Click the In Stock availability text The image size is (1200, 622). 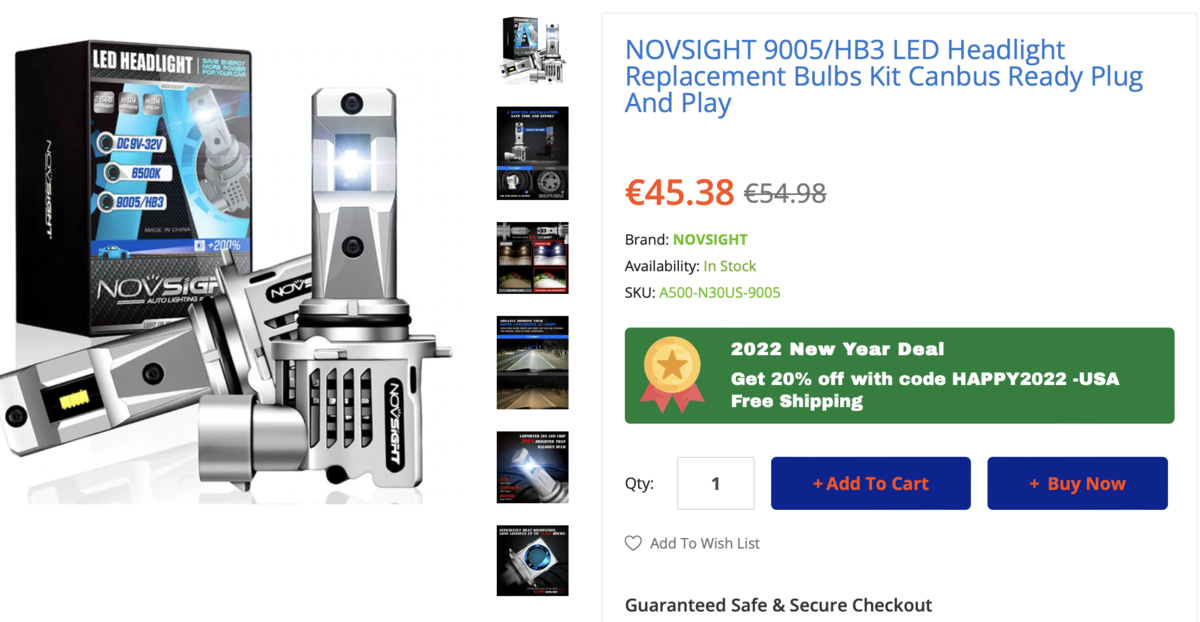click(730, 266)
